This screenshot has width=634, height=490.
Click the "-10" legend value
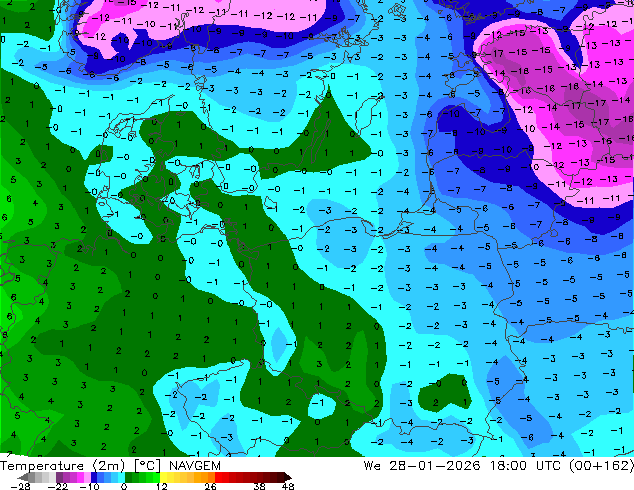pyautogui.click(x=89, y=486)
